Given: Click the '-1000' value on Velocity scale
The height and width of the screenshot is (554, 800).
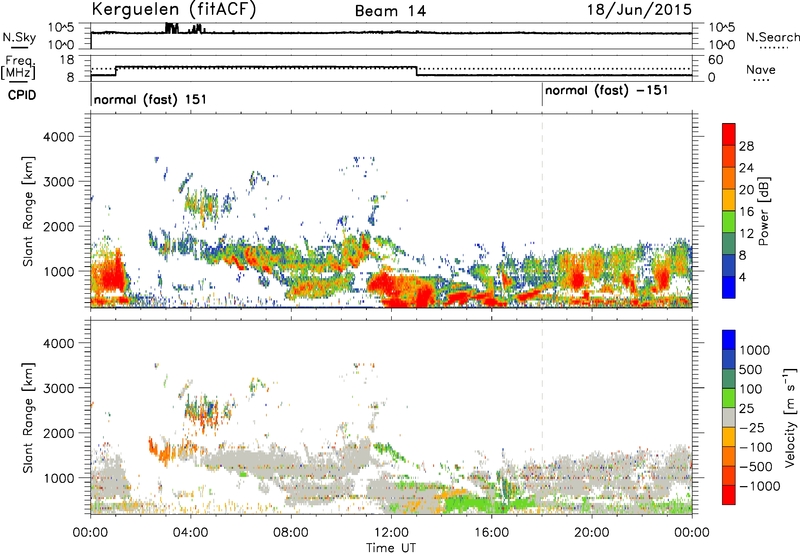Looking at the screenshot, I should (x=759, y=486).
